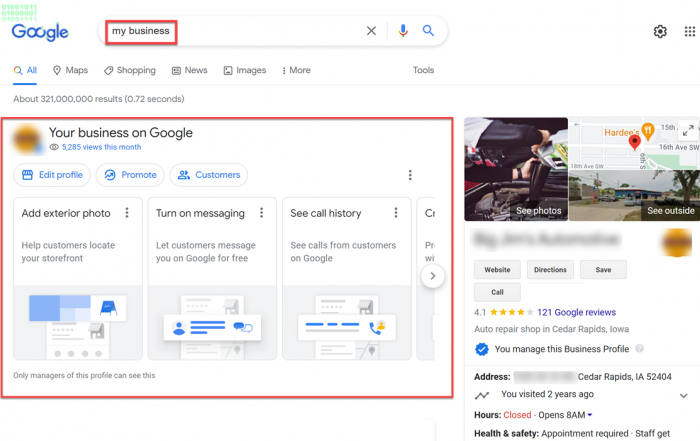Open the More search filters menu
The image size is (700, 441).
pyautogui.click(x=296, y=70)
